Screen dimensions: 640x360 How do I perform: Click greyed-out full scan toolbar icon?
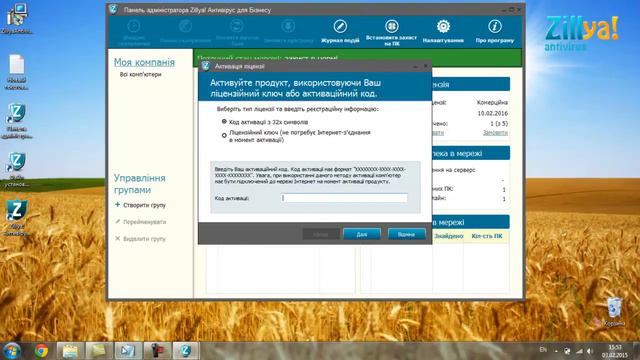pyautogui.click(x=185, y=31)
